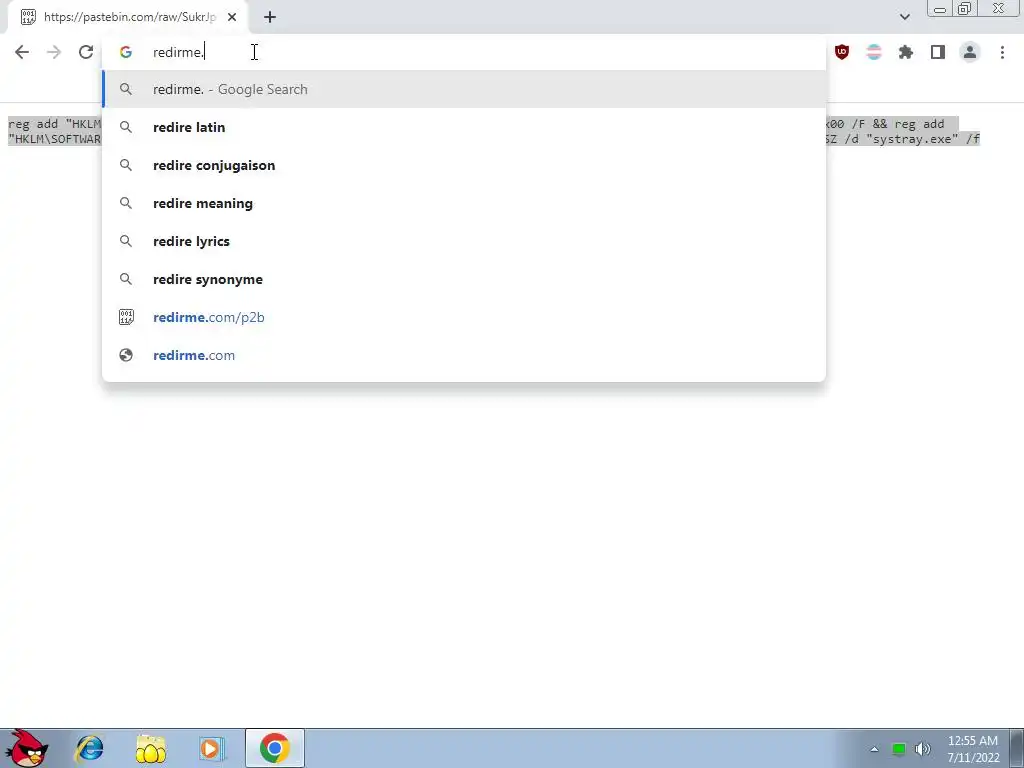Click the Google icon in the omnibox
This screenshot has width=1024, height=768.
[125, 52]
